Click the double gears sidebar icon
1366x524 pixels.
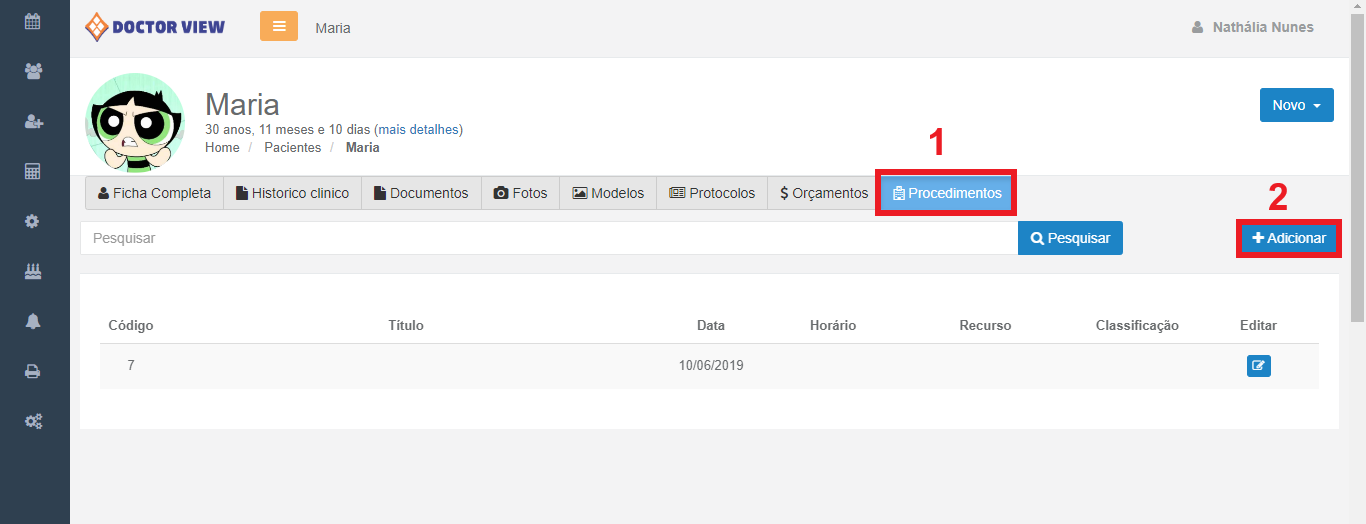click(33, 421)
